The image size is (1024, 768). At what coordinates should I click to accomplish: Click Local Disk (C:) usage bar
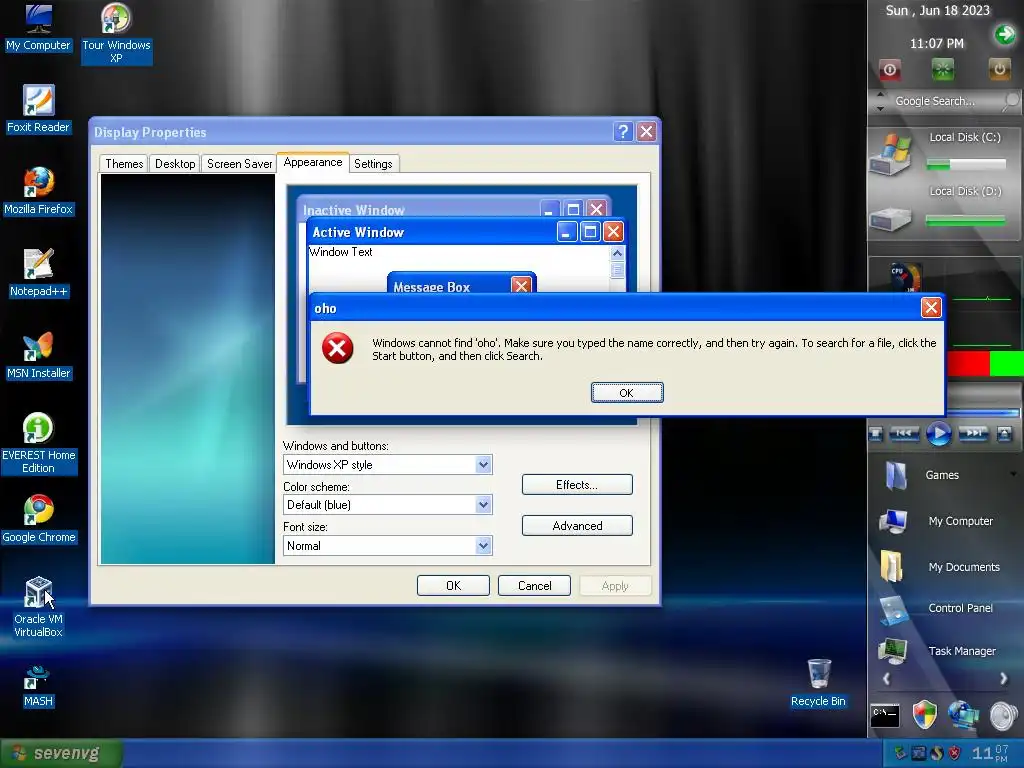coord(966,165)
